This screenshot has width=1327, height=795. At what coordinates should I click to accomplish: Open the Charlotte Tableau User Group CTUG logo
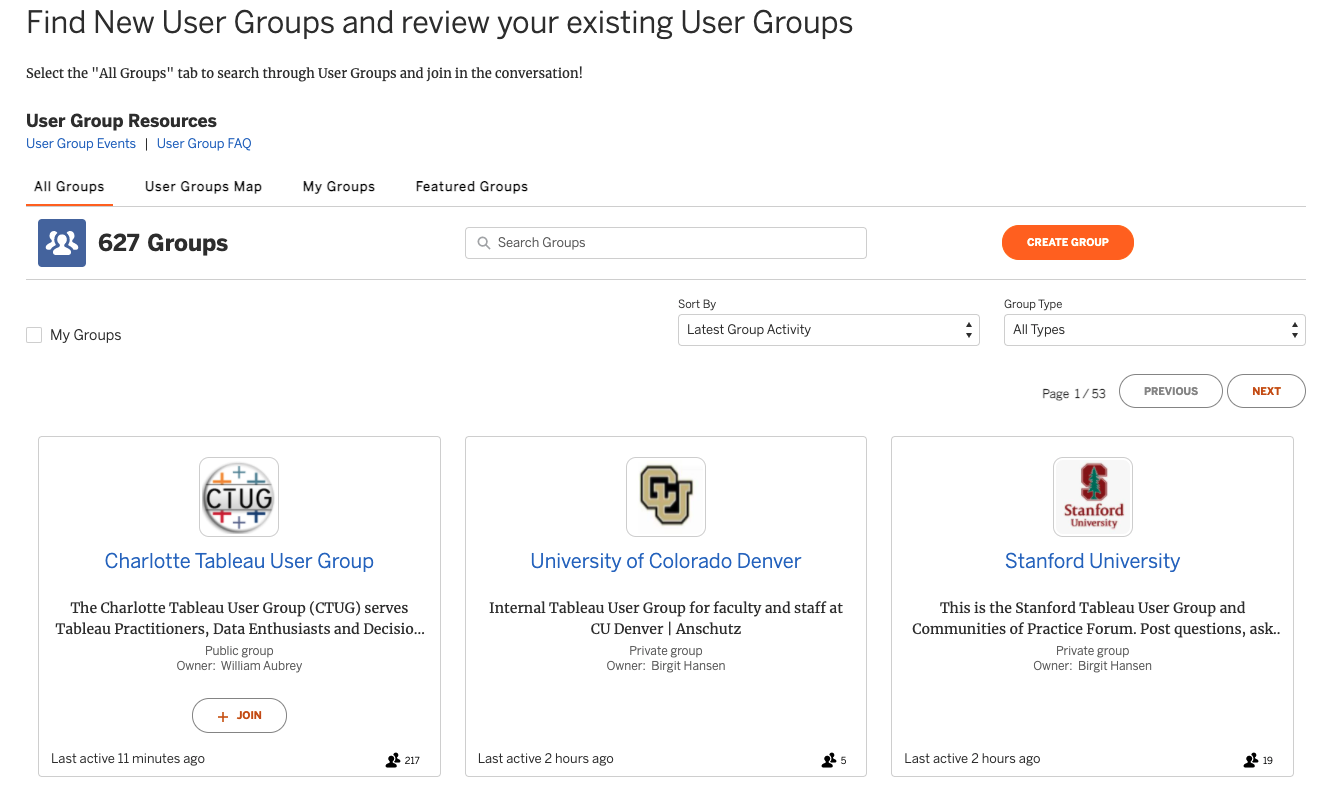pyautogui.click(x=239, y=496)
